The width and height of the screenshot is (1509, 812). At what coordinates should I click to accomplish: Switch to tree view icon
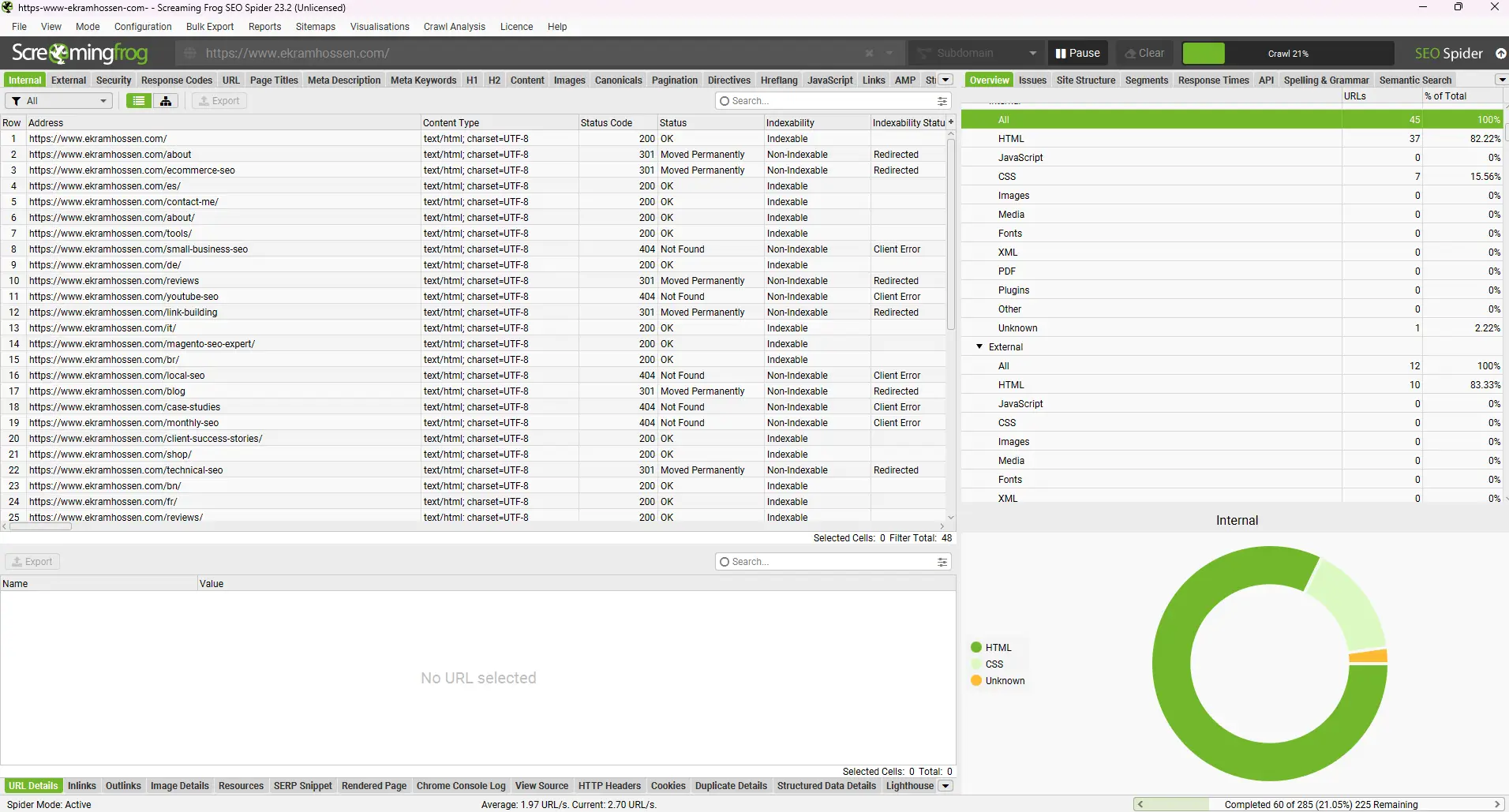(x=166, y=101)
